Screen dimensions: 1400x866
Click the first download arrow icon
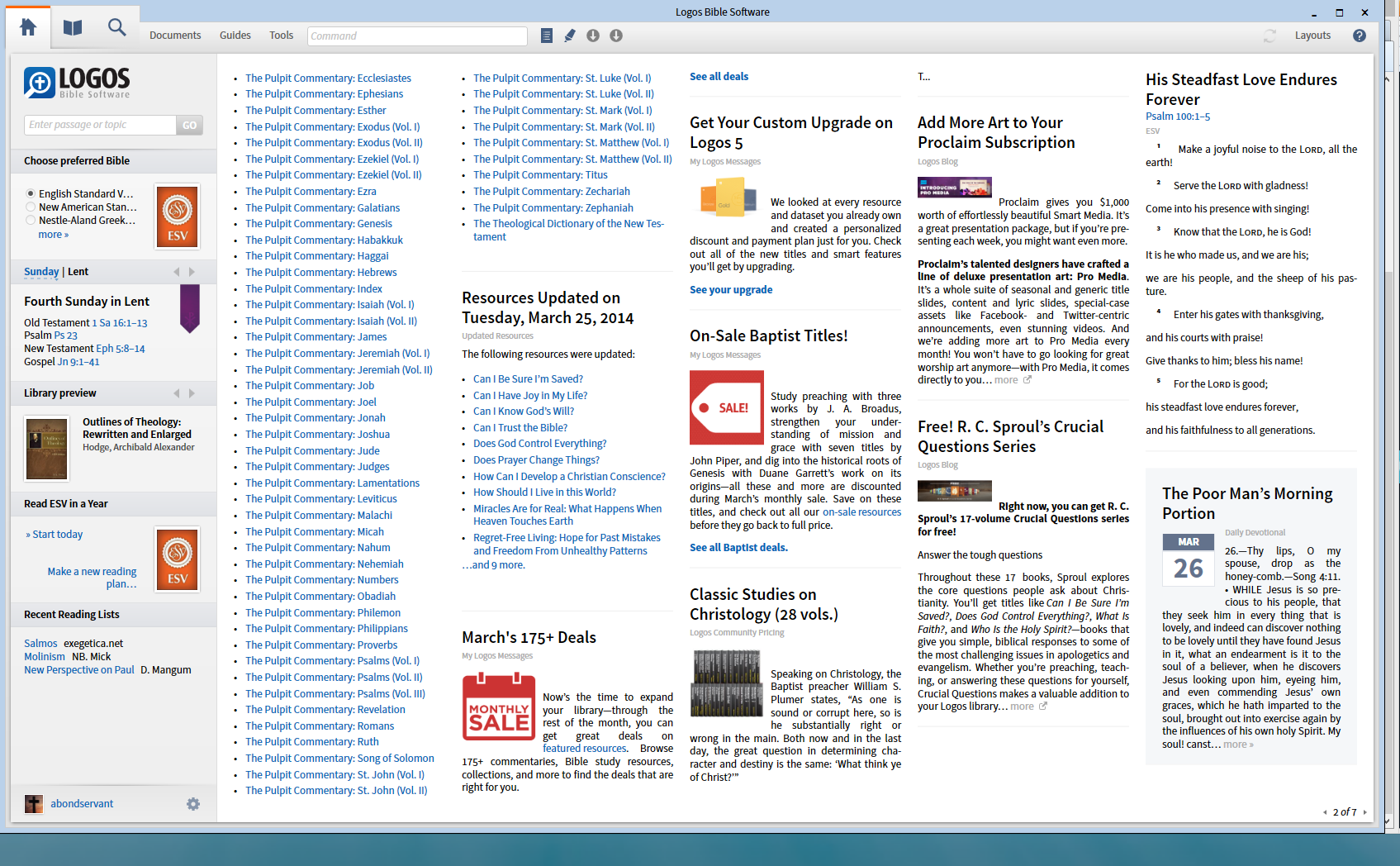[593, 36]
